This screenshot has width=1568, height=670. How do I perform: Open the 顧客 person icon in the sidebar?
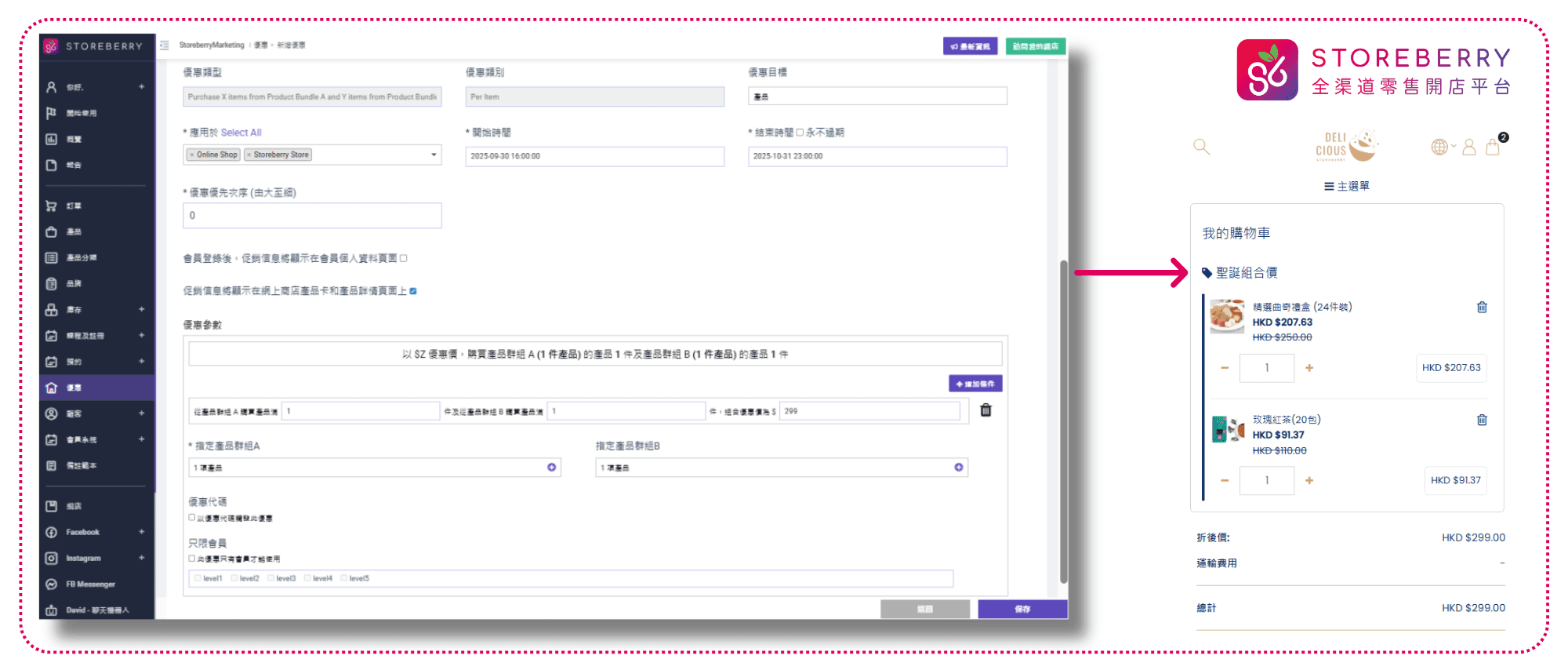click(51, 413)
